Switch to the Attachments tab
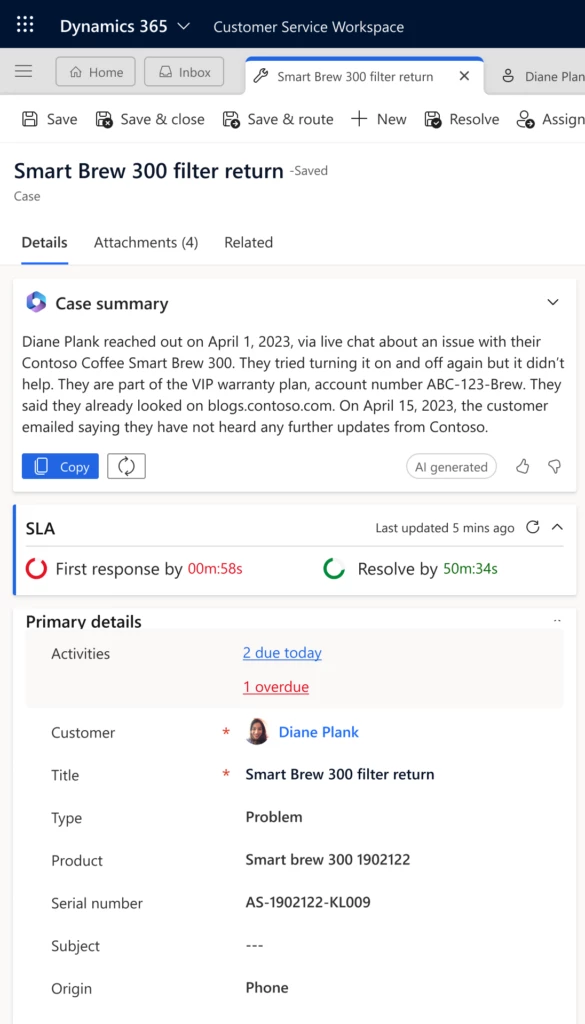 pyautogui.click(x=145, y=242)
